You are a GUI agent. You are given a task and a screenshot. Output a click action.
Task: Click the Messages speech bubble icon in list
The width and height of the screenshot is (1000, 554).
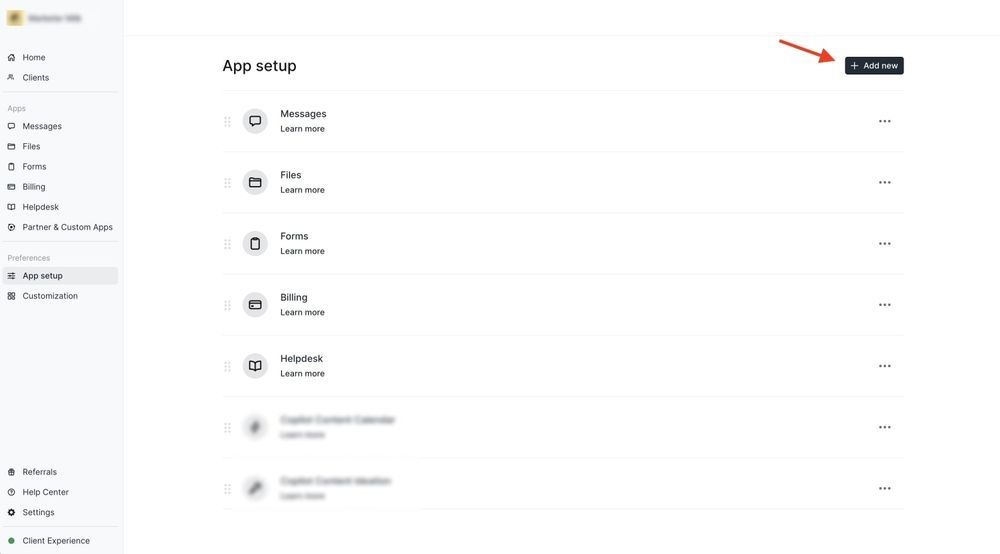pyautogui.click(x=255, y=121)
